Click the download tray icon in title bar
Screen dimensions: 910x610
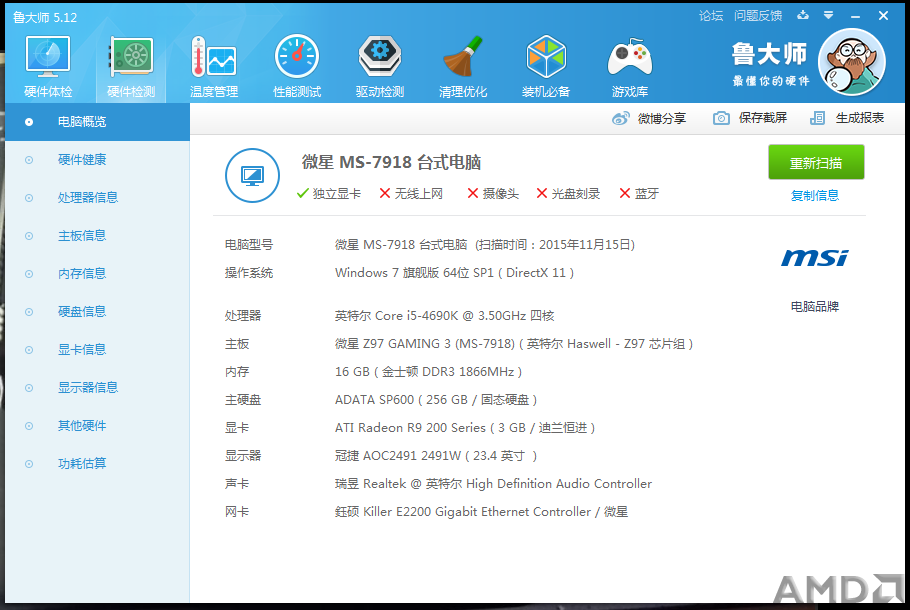point(803,16)
